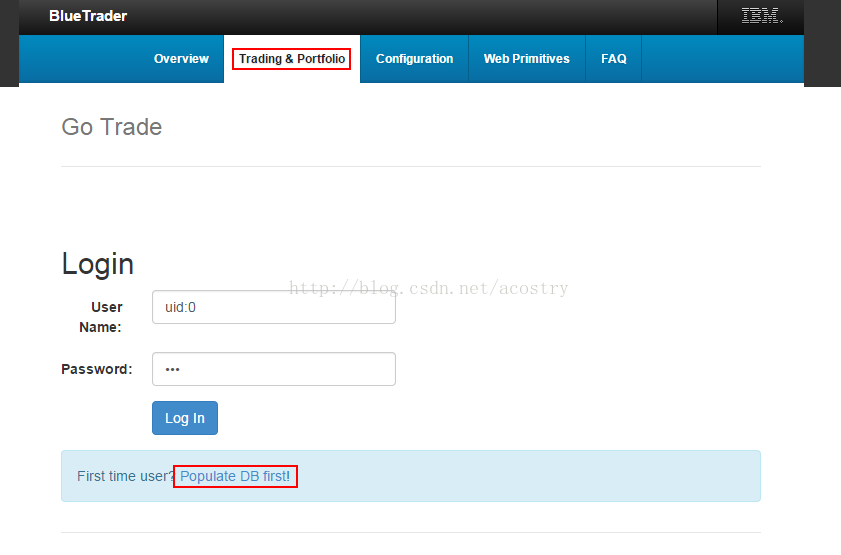Screen dimensions: 841x555
Task: Focus the User Name input field
Action: (273, 308)
